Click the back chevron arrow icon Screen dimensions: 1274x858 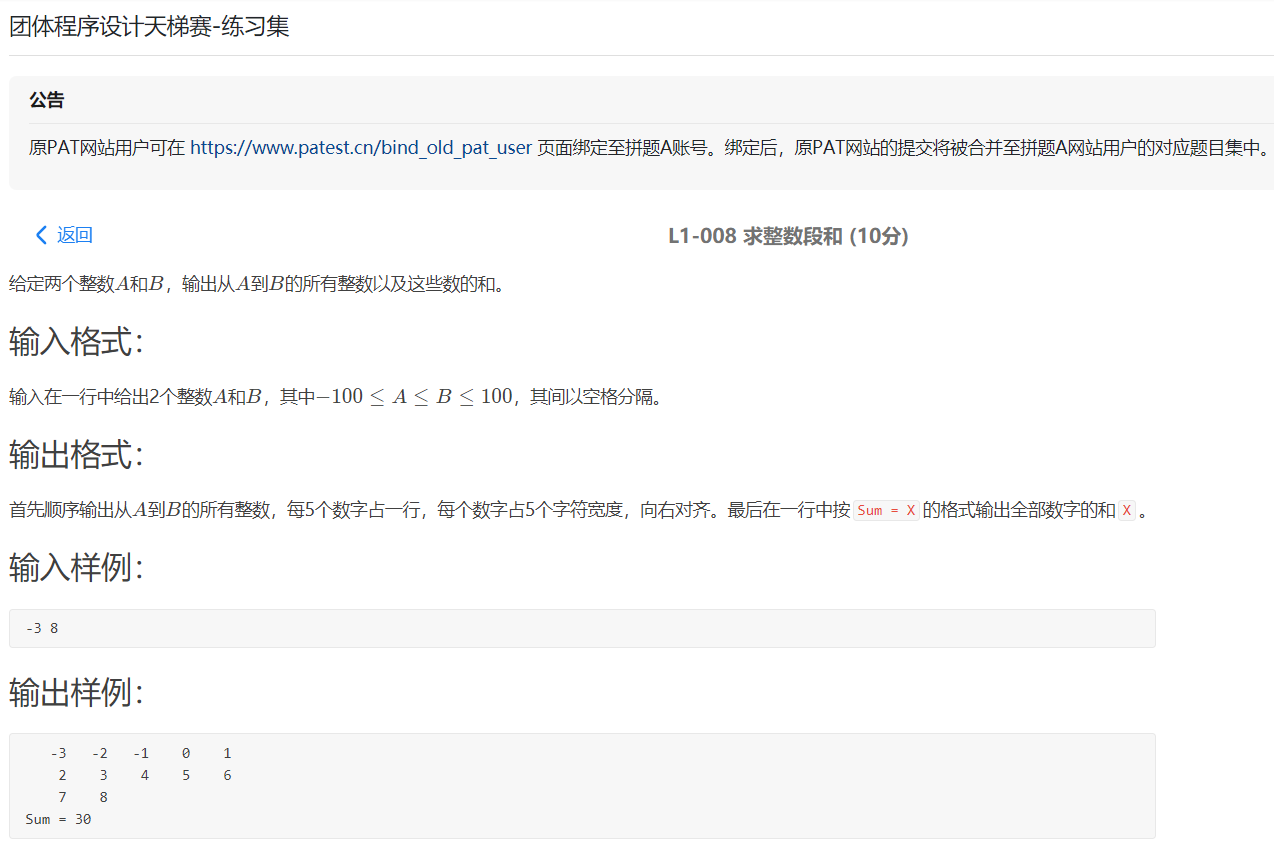pos(40,235)
